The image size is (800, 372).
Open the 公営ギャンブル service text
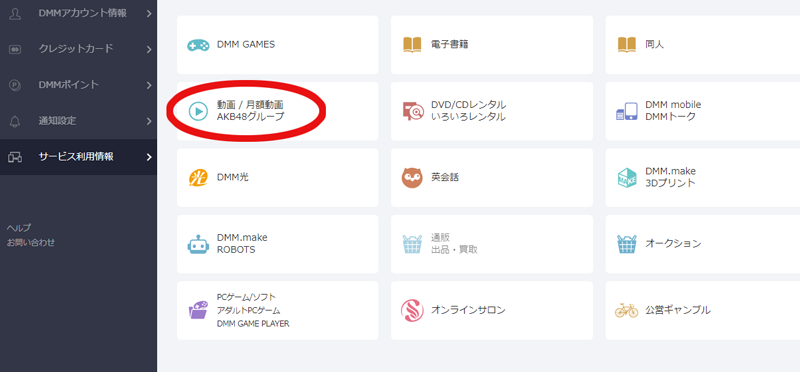678,310
